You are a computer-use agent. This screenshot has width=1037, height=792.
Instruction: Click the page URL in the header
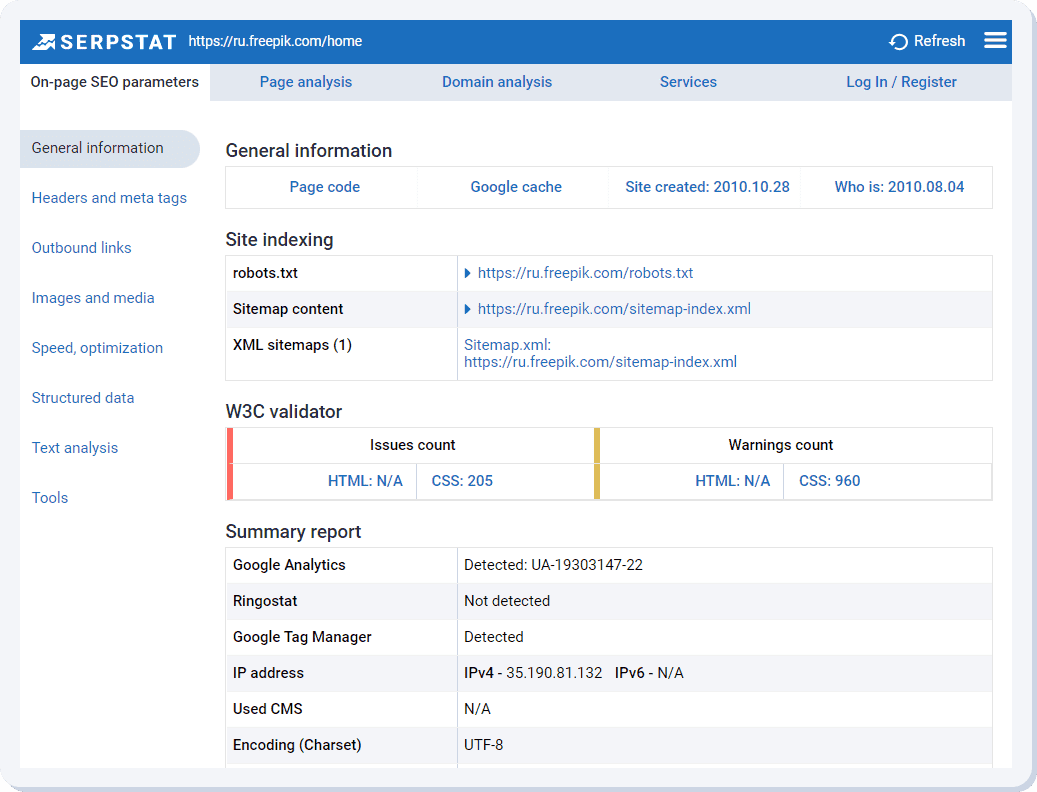(x=275, y=41)
